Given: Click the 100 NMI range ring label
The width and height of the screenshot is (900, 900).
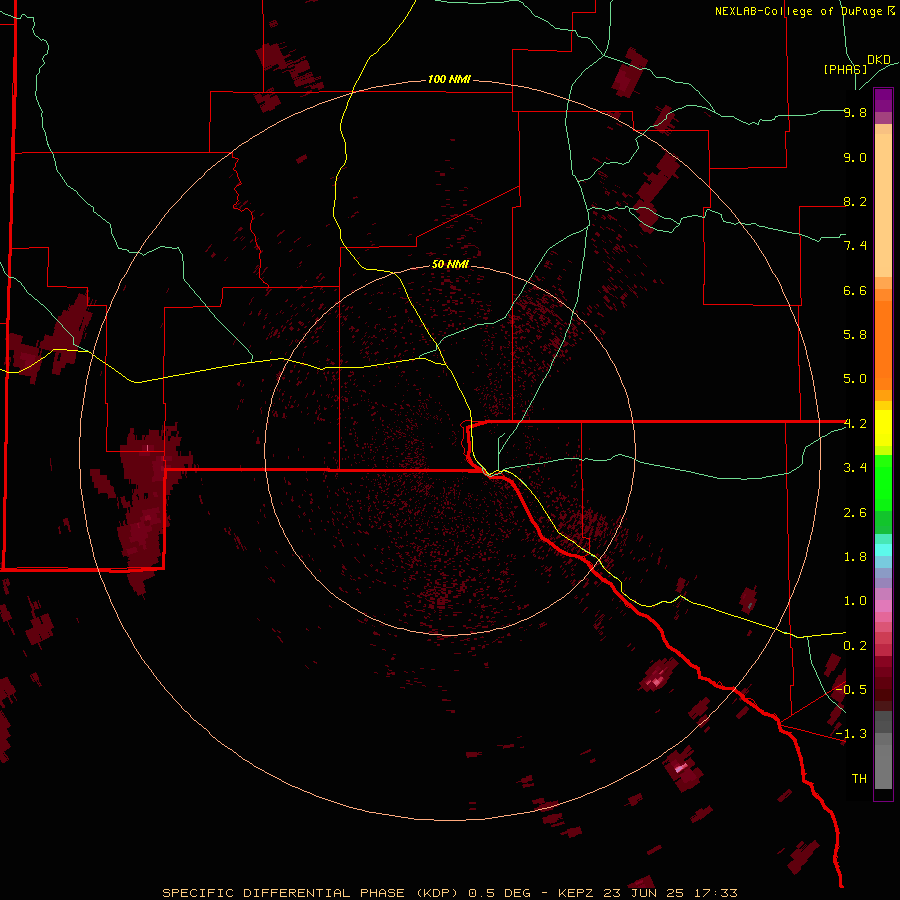Looking at the screenshot, I should coord(449,79).
